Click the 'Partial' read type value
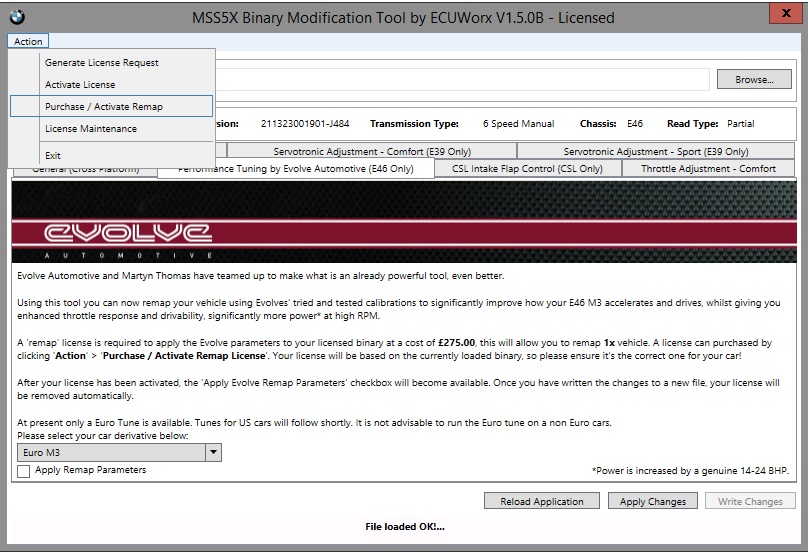Image resolution: width=808 pixels, height=552 pixels. 740,124
